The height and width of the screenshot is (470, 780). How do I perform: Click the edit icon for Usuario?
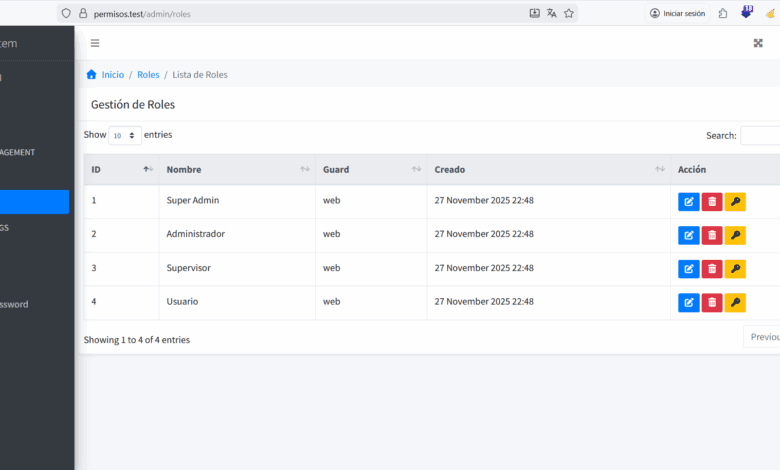coord(688,302)
